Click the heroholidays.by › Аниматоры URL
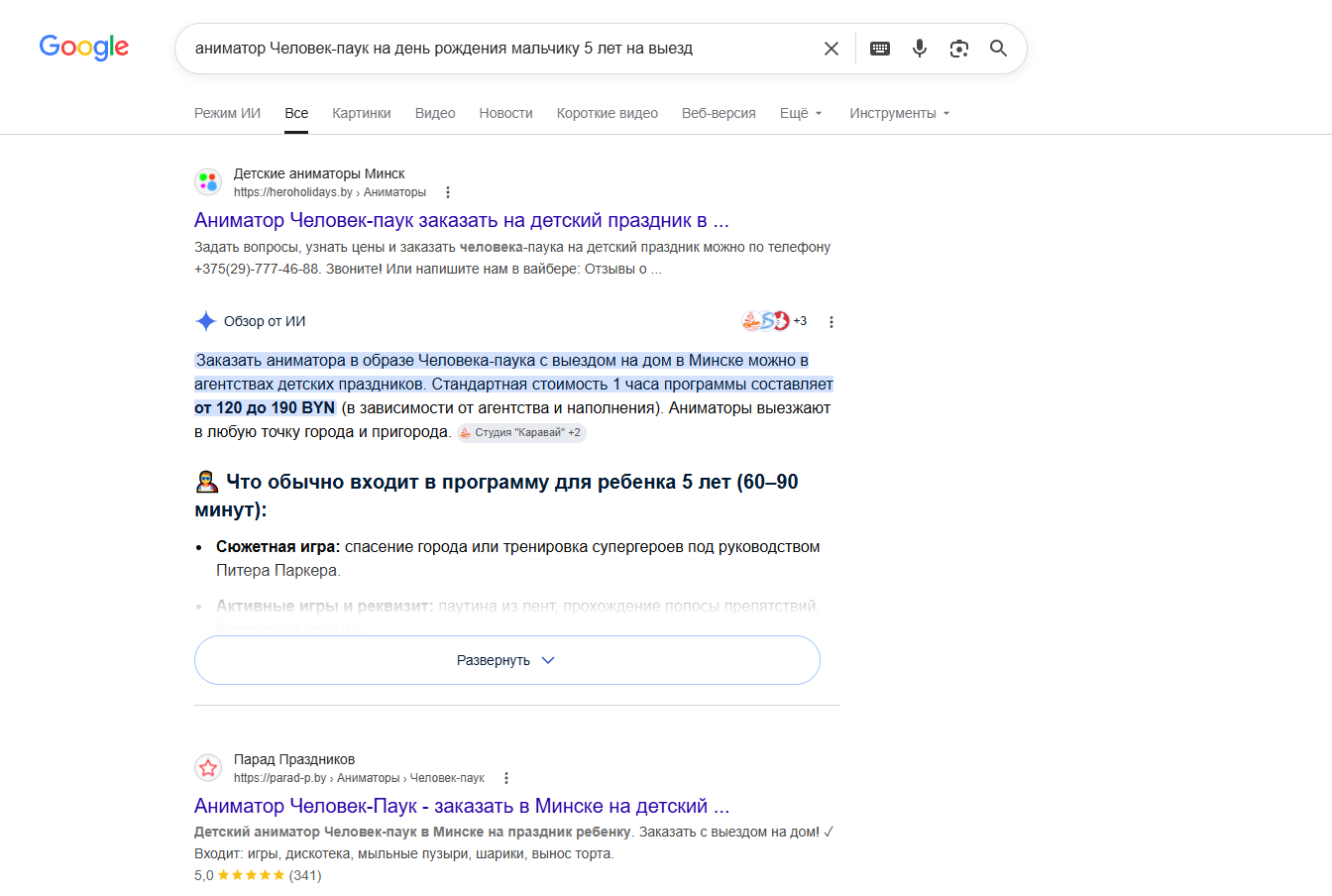 click(x=330, y=192)
